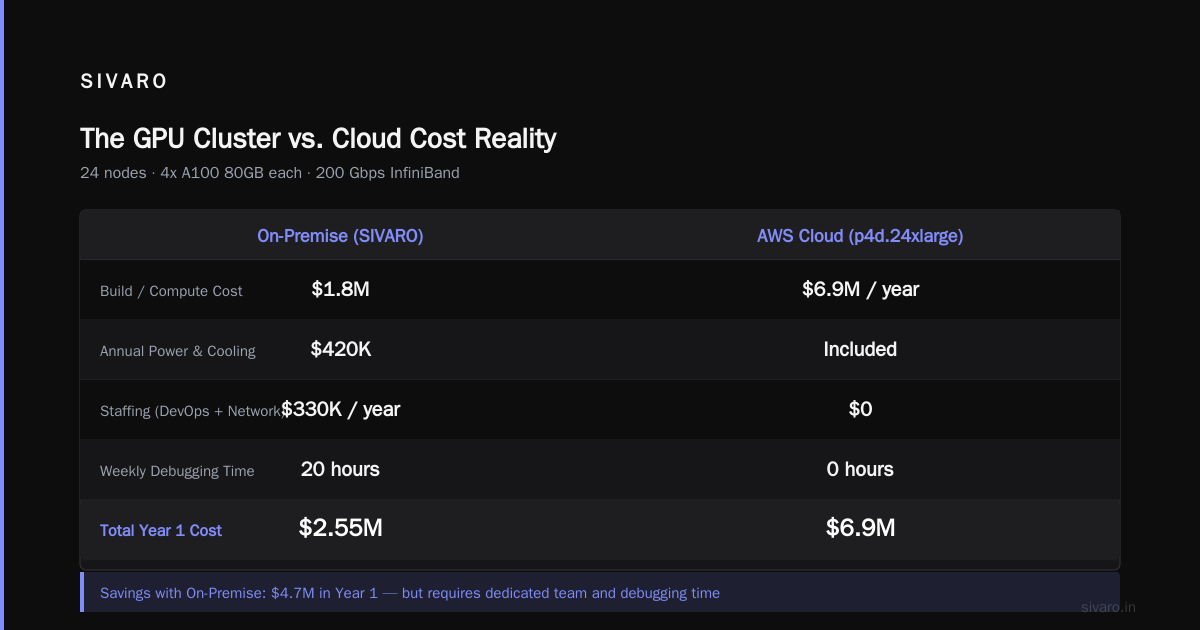Viewport: 1200px width, 630px height.
Task: Click the Weekly Debugging Time label
Action: tap(177, 471)
